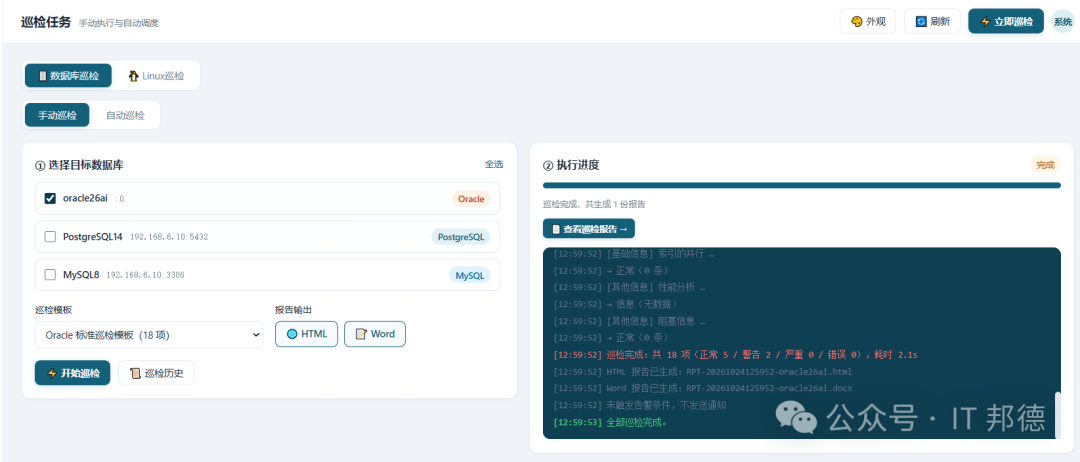
Task: Click the 全选 link
Action: coord(494,164)
